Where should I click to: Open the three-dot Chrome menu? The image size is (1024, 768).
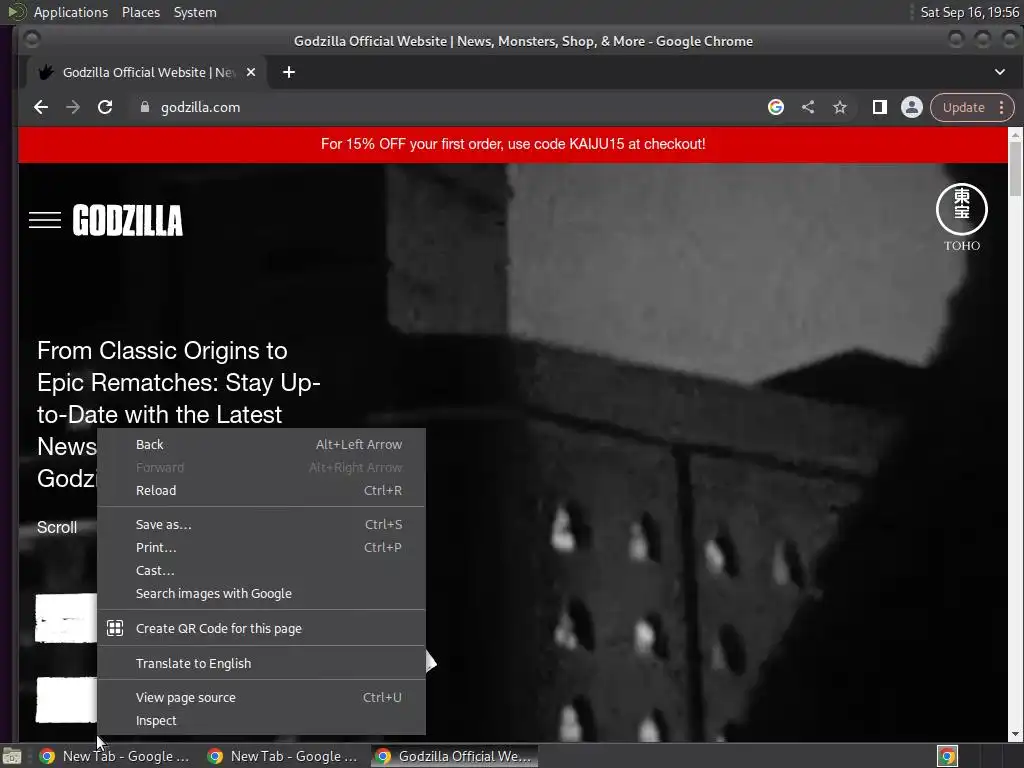(1002, 107)
